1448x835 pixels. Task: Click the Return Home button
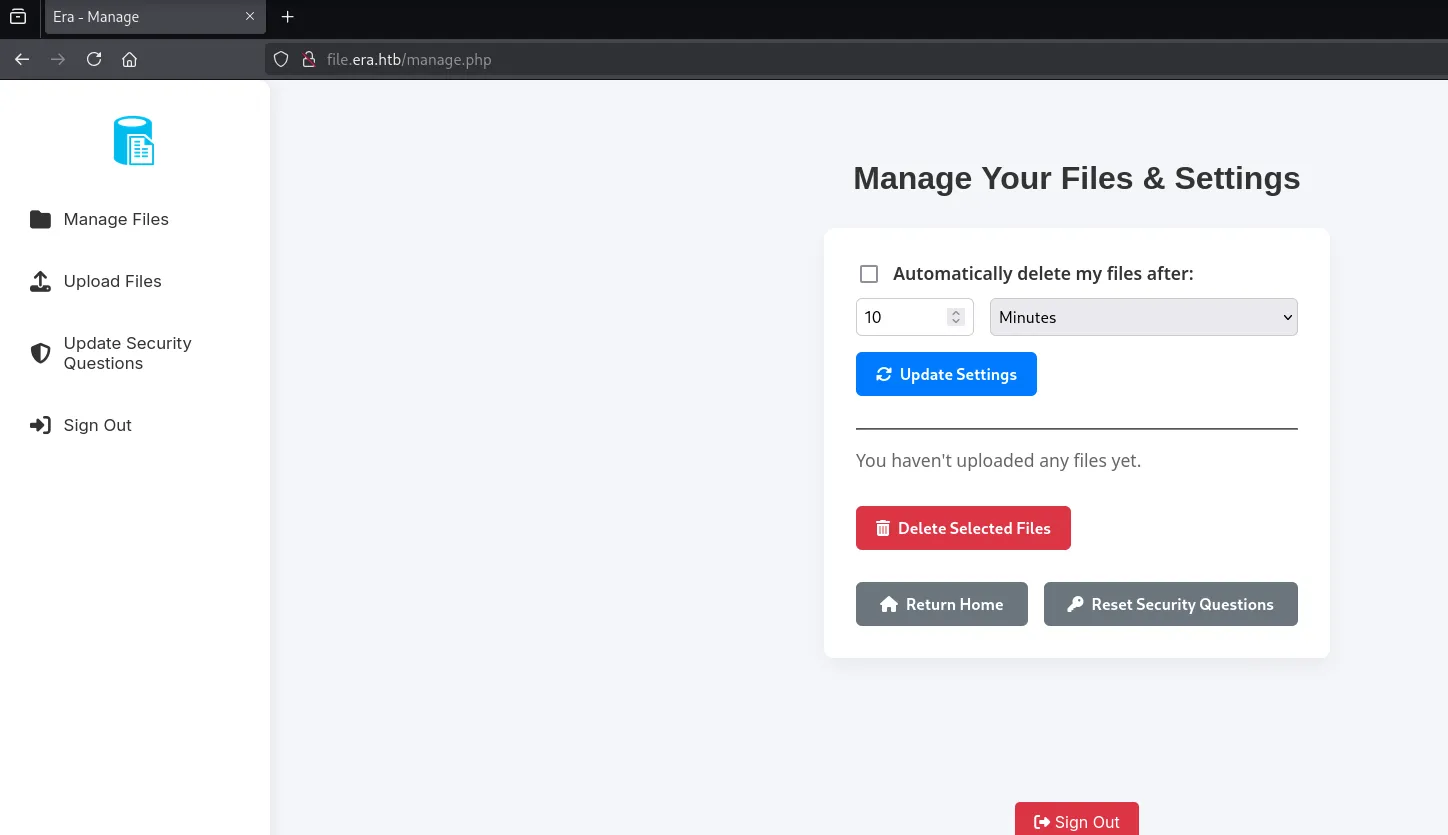tap(941, 604)
